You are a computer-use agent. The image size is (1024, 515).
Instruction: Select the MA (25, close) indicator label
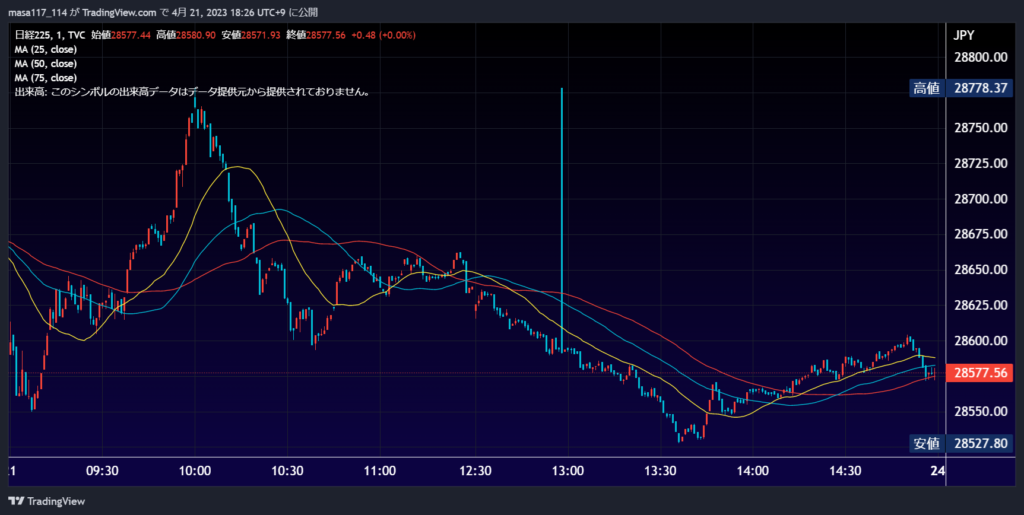[x=46, y=50]
